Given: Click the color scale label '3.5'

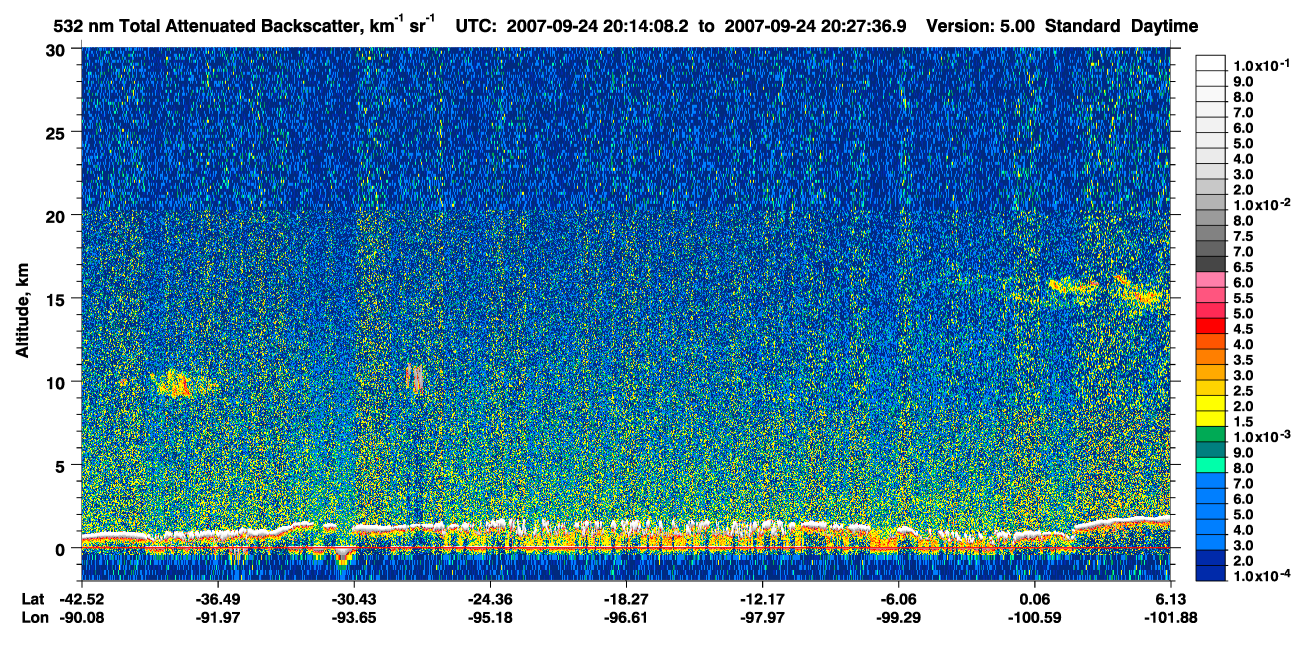Looking at the screenshot, I should (x=1243, y=361).
